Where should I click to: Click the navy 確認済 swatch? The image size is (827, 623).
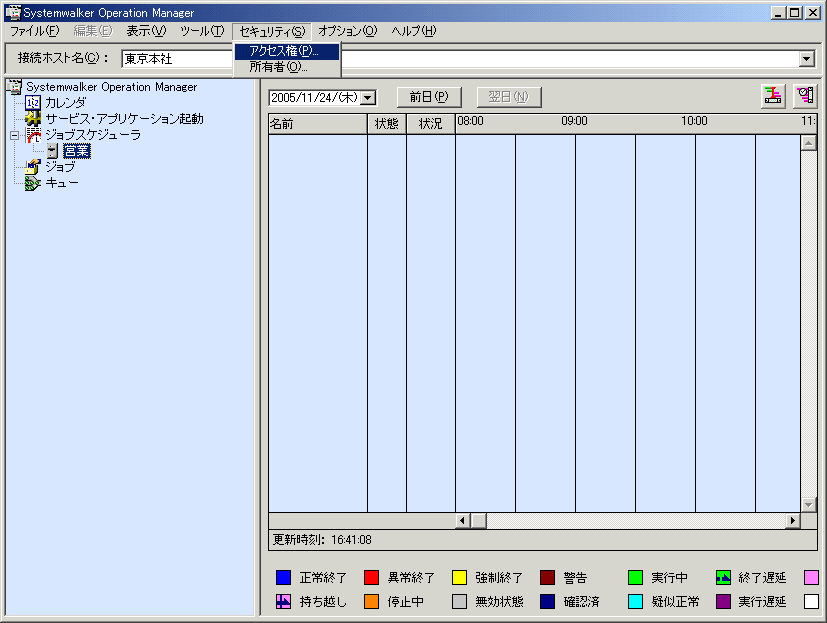coord(547,601)
